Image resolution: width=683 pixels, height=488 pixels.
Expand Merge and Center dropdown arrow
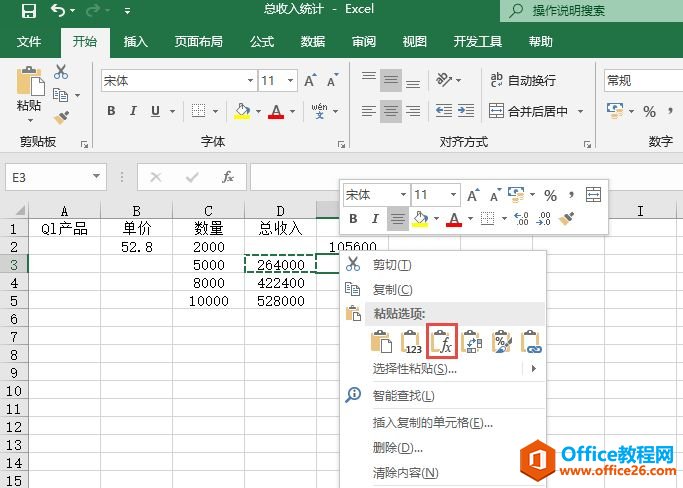click(x=580, y=112)
